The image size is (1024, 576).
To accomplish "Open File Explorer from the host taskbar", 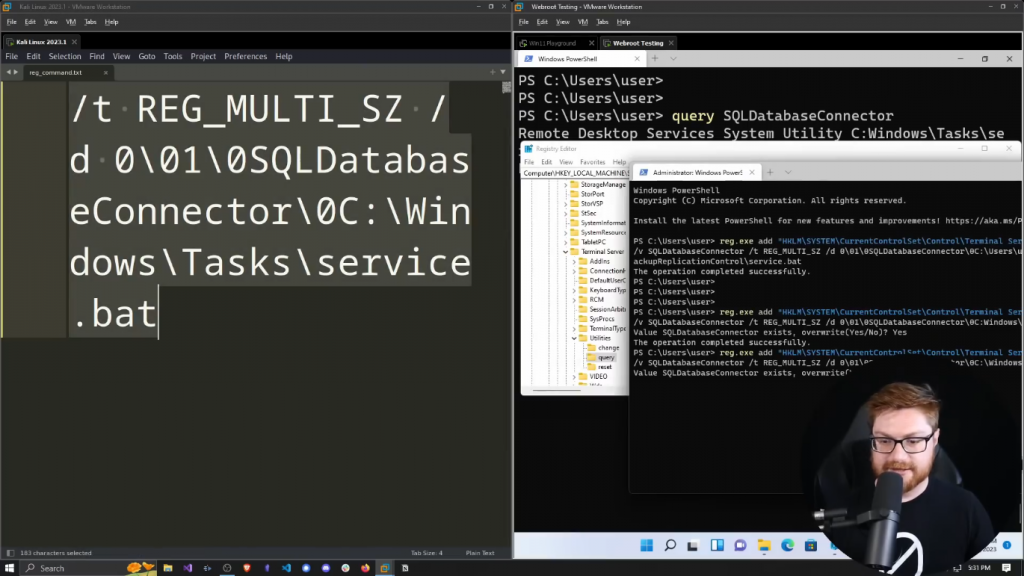I will click(168, 568).
